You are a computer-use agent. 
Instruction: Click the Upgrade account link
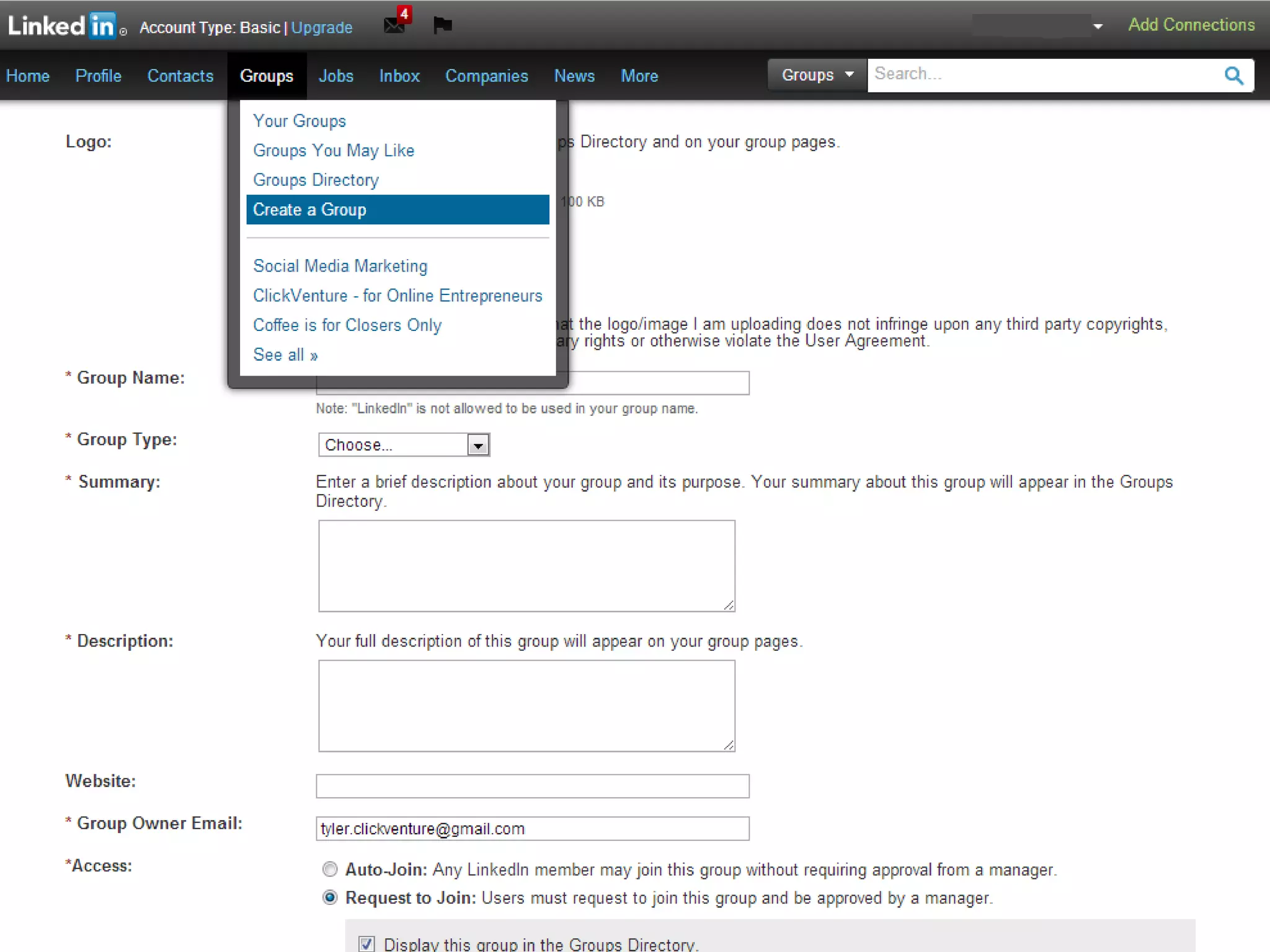322,28
